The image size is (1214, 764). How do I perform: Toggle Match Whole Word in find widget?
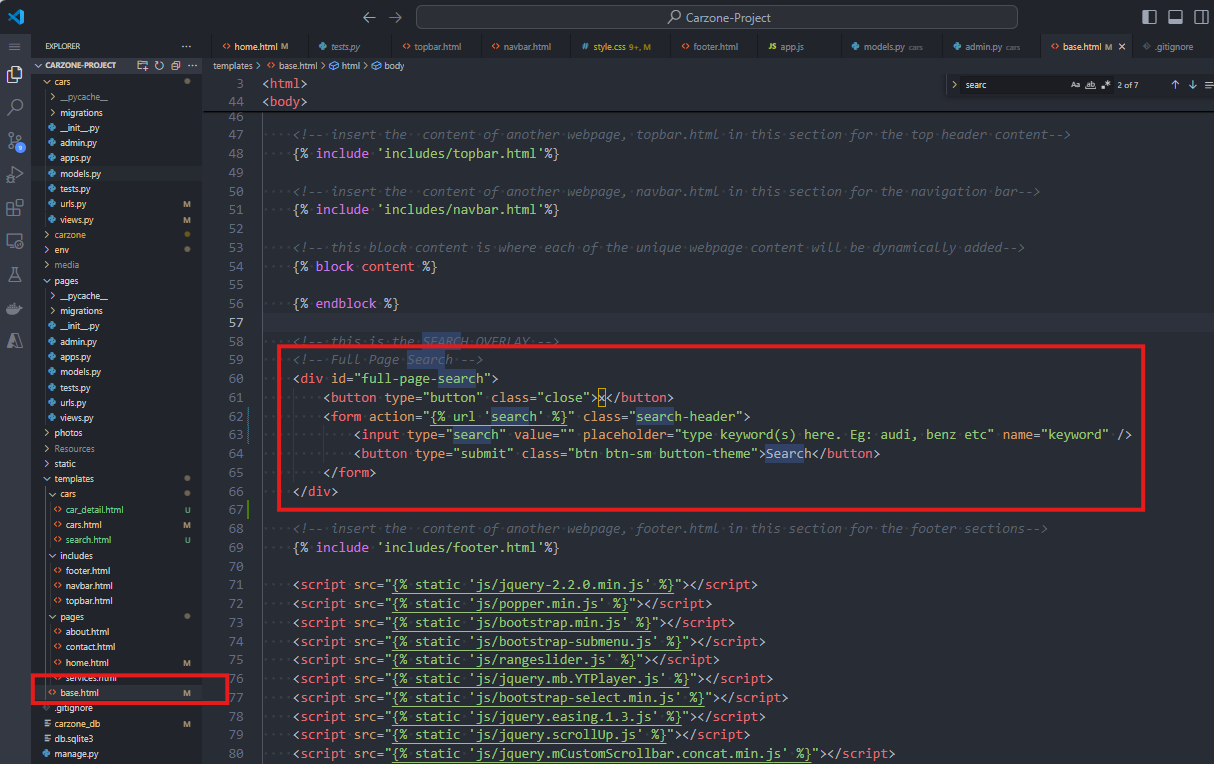tap(1091, 85)
